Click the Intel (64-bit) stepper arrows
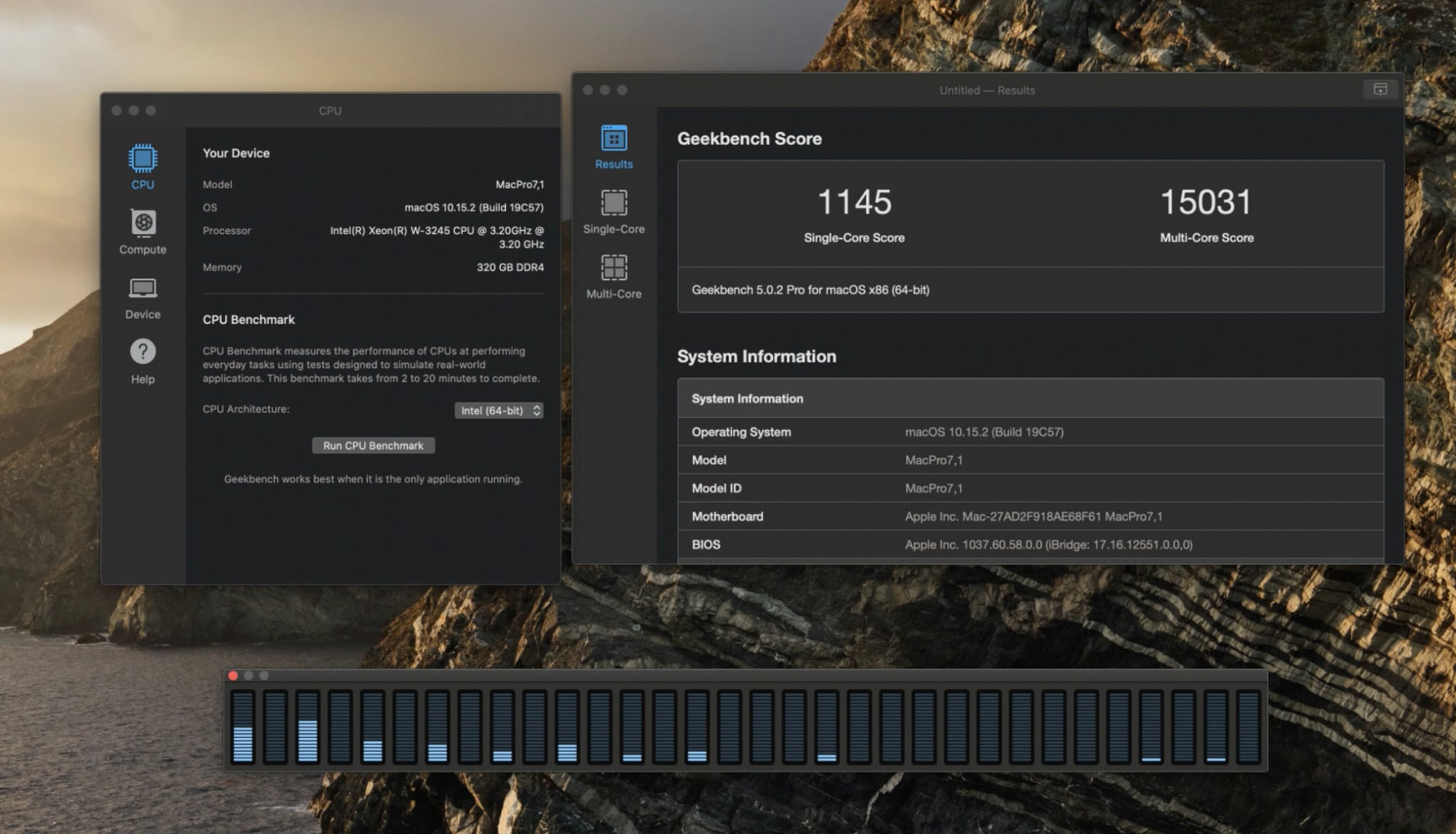 tap(537, 410)
